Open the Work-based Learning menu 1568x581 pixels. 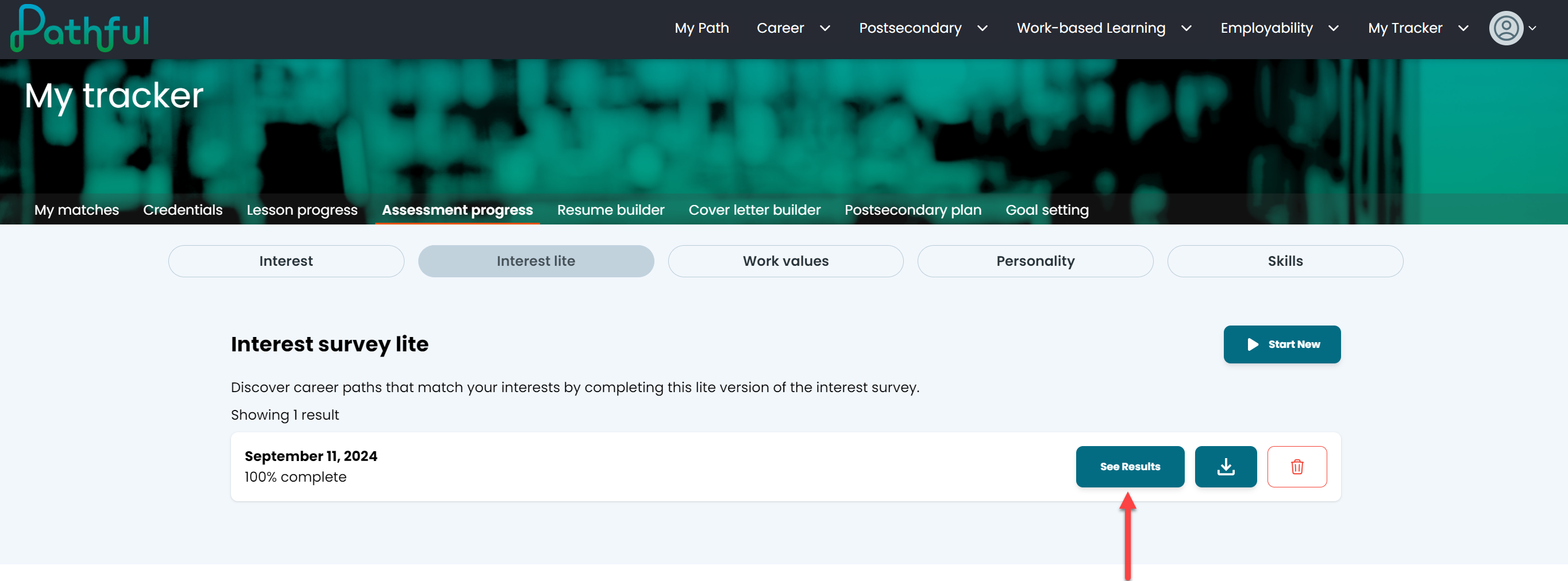click(x=1091, y=28)
